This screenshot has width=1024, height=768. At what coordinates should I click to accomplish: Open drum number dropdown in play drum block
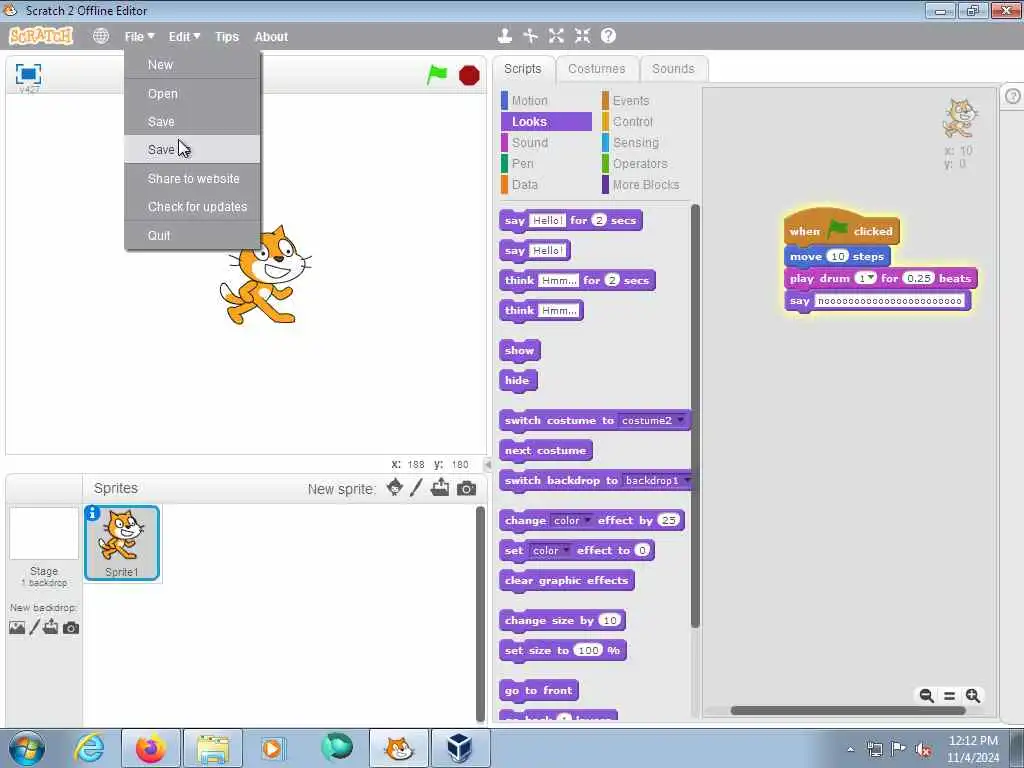coord(866,278)
